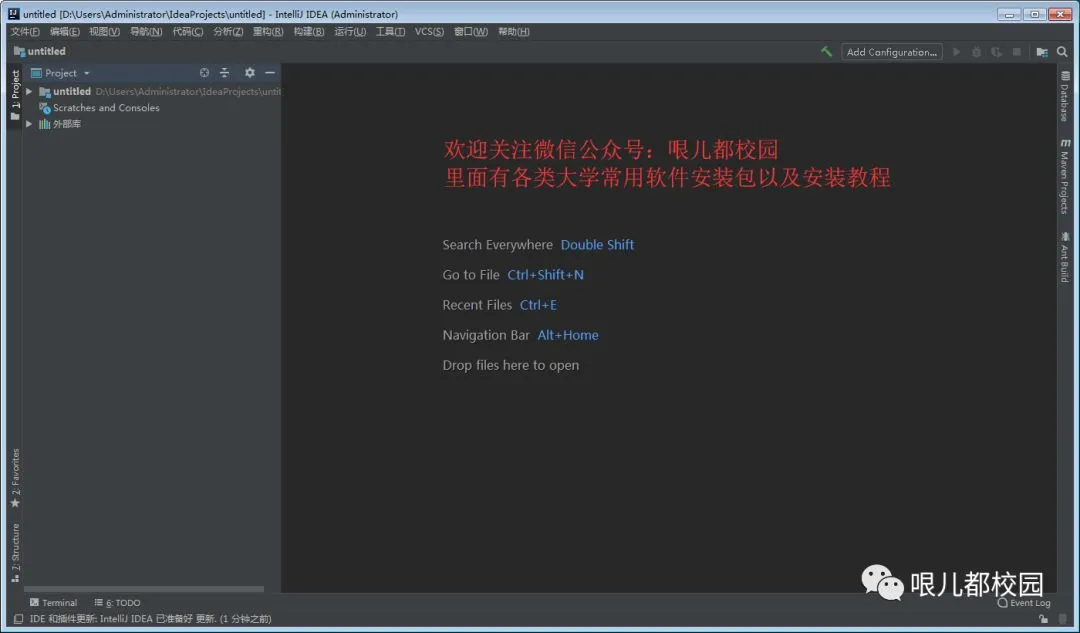Click the Debug bug icon in toolbar
Viewport: 1080px width, 633px height.
(x=976, y=52)
